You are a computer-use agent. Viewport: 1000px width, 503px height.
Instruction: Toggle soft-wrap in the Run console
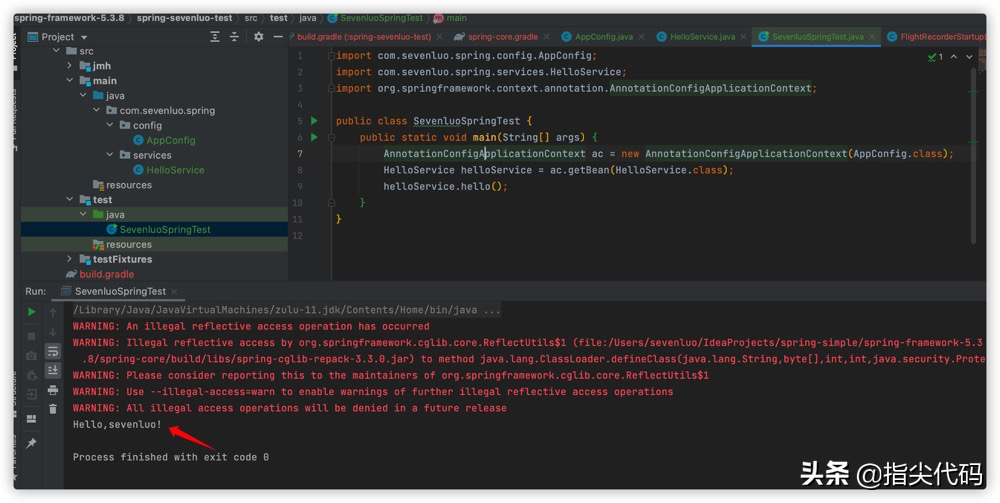click(53, 351)
